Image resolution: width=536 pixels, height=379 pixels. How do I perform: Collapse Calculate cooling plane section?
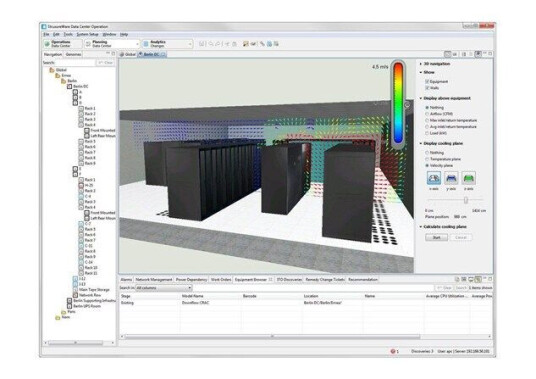pyautogui.click(x=421, y=227)
